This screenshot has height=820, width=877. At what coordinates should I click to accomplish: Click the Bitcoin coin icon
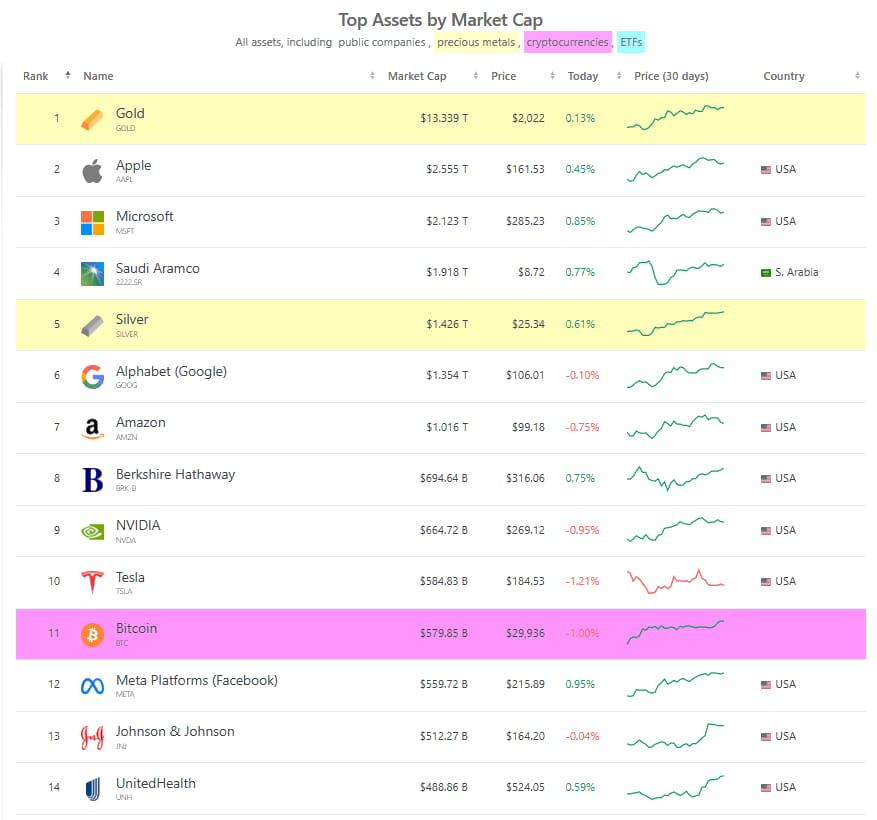pyautogui.click(x=91, y=634)
